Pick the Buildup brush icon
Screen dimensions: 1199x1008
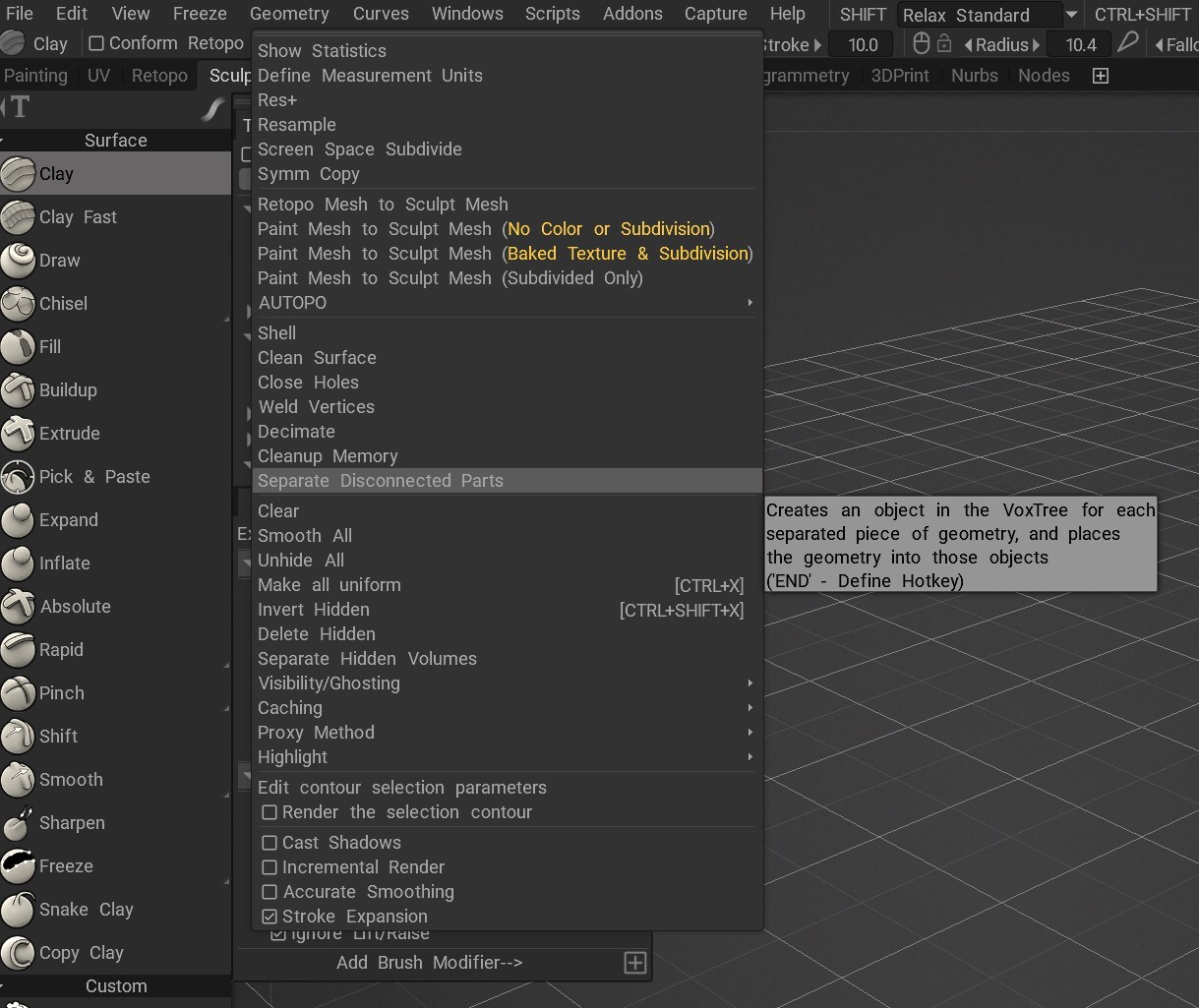pyautogui.click(x=18, y=390)
